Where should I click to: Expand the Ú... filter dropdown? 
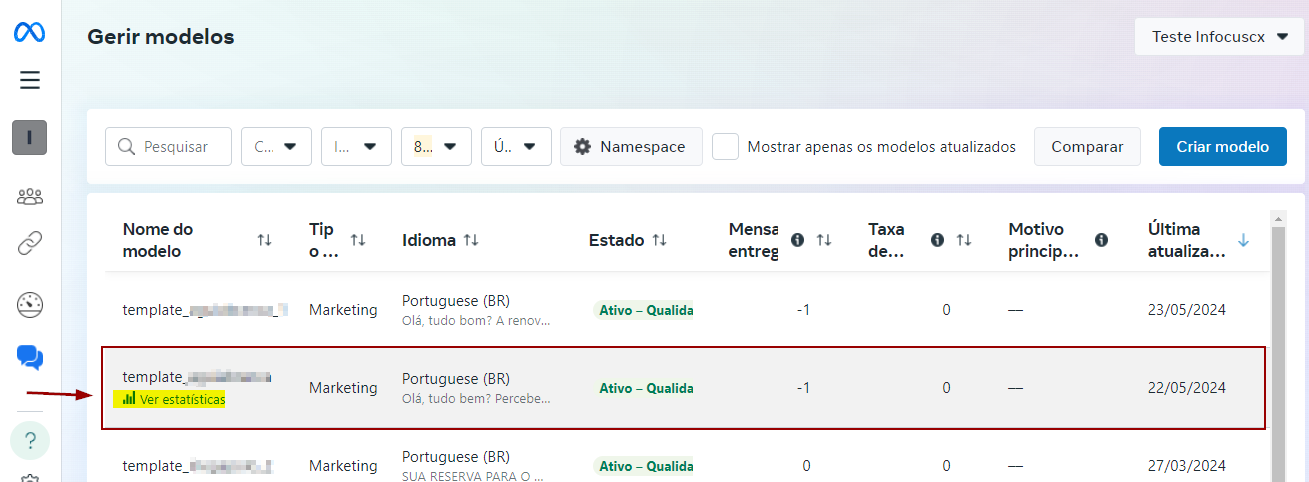click(515, 146)
